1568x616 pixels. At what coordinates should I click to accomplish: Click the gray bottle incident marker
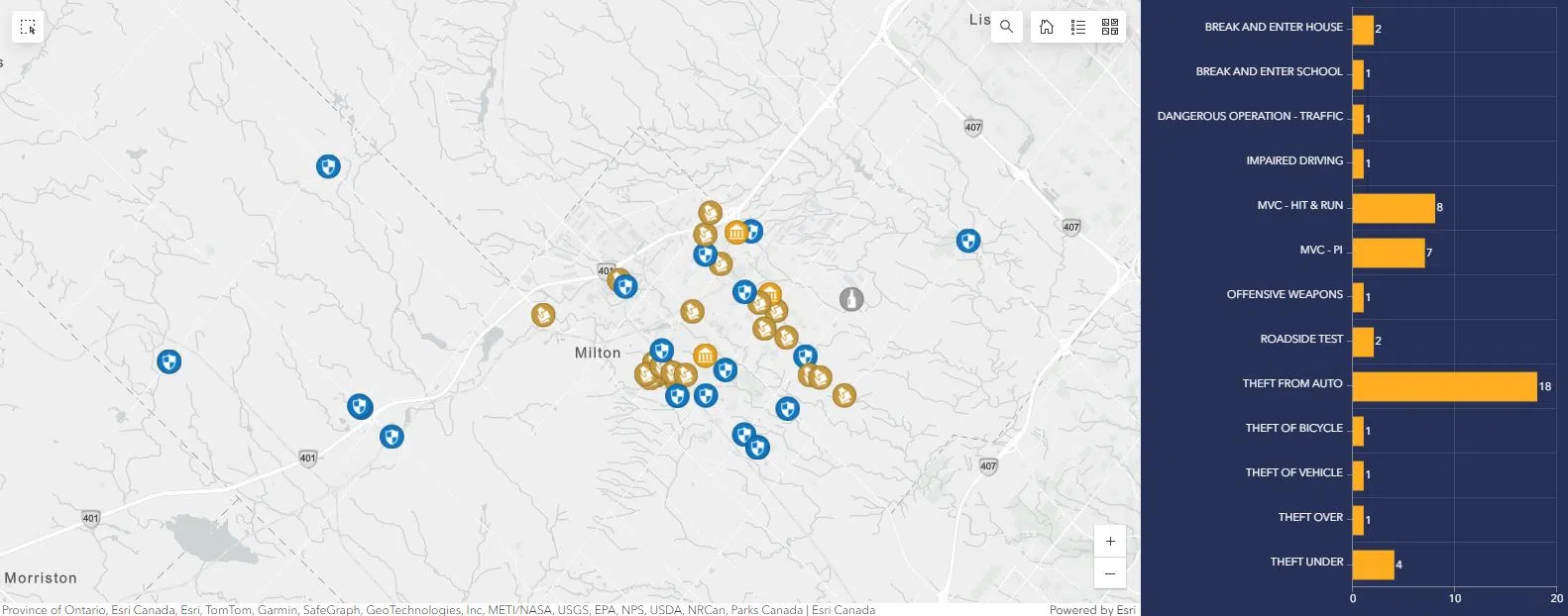click(851, 298)
